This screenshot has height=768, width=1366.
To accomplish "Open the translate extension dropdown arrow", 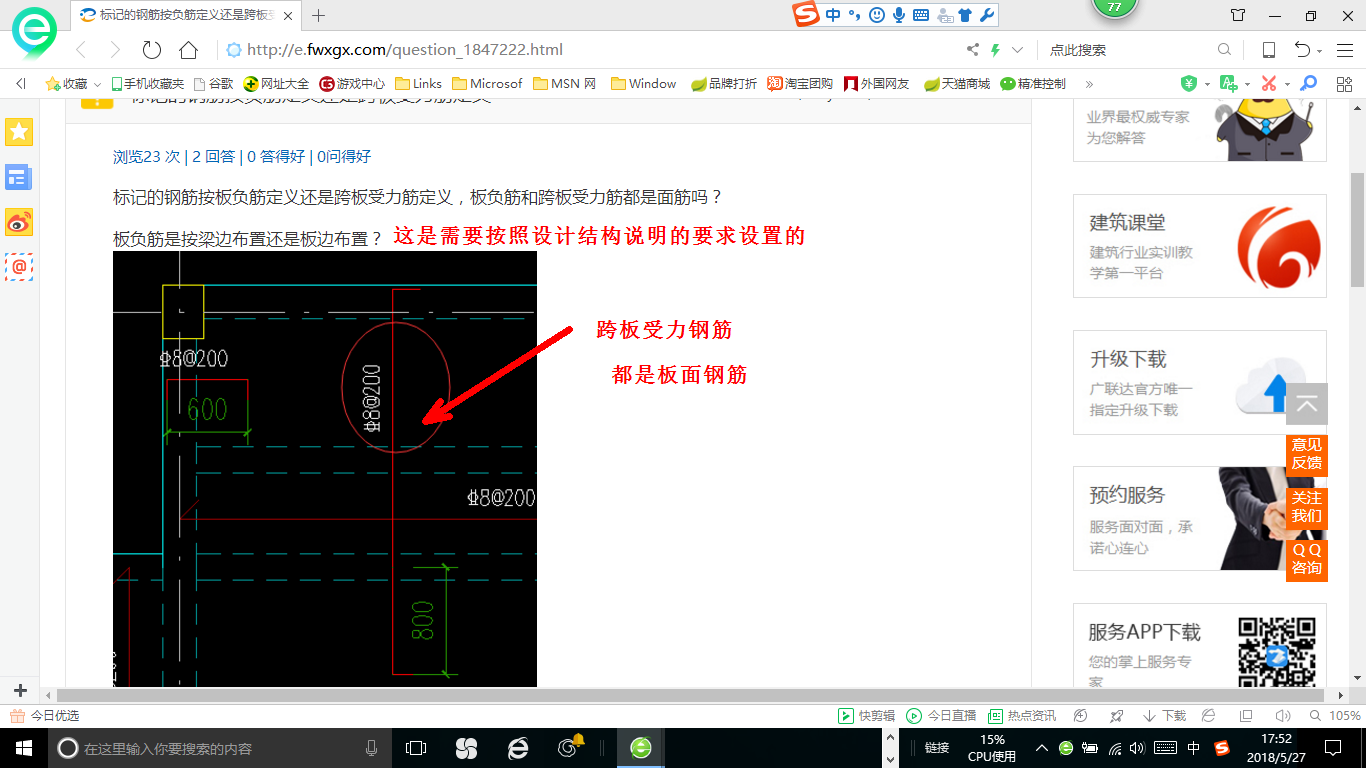I will 1247,85.
